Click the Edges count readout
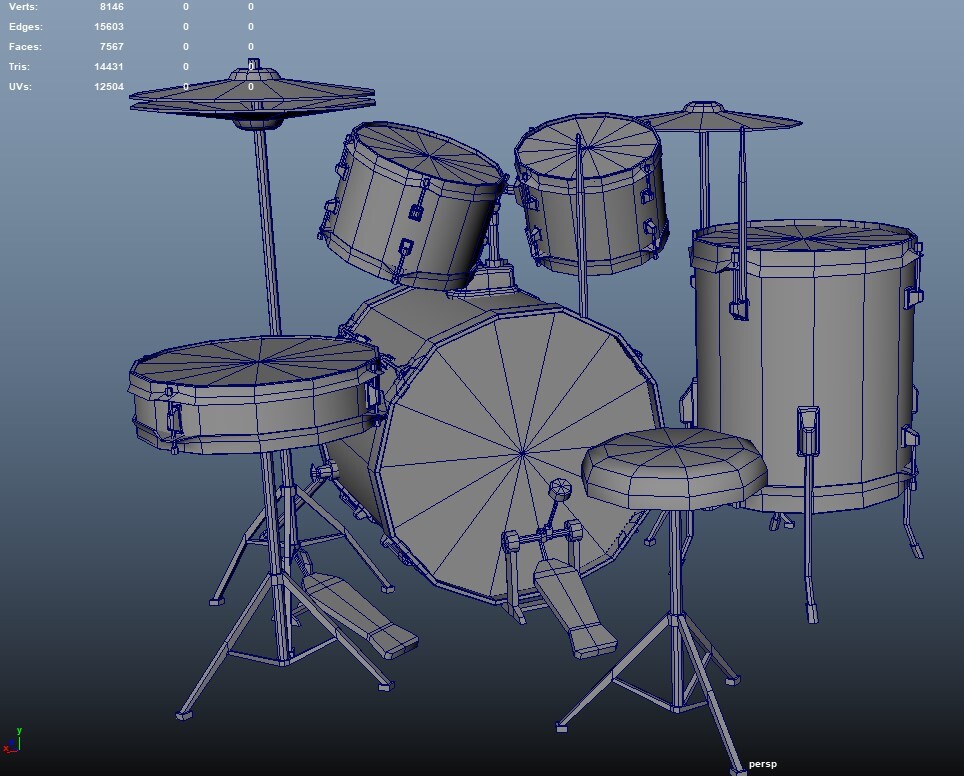The height and width of the screenshot is (776, 964). (x=110, y=26)
